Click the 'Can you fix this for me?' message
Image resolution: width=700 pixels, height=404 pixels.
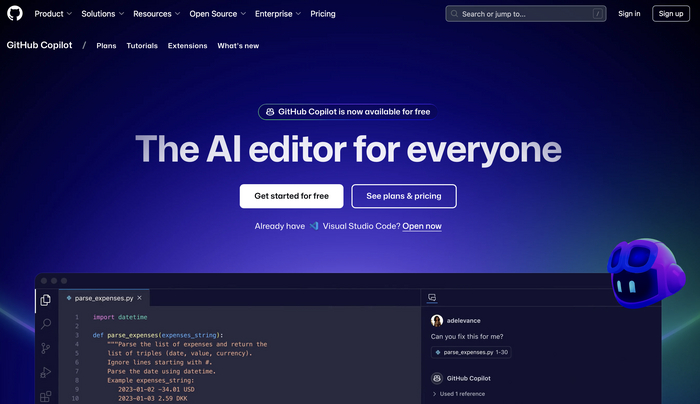[x=467, y=337]
